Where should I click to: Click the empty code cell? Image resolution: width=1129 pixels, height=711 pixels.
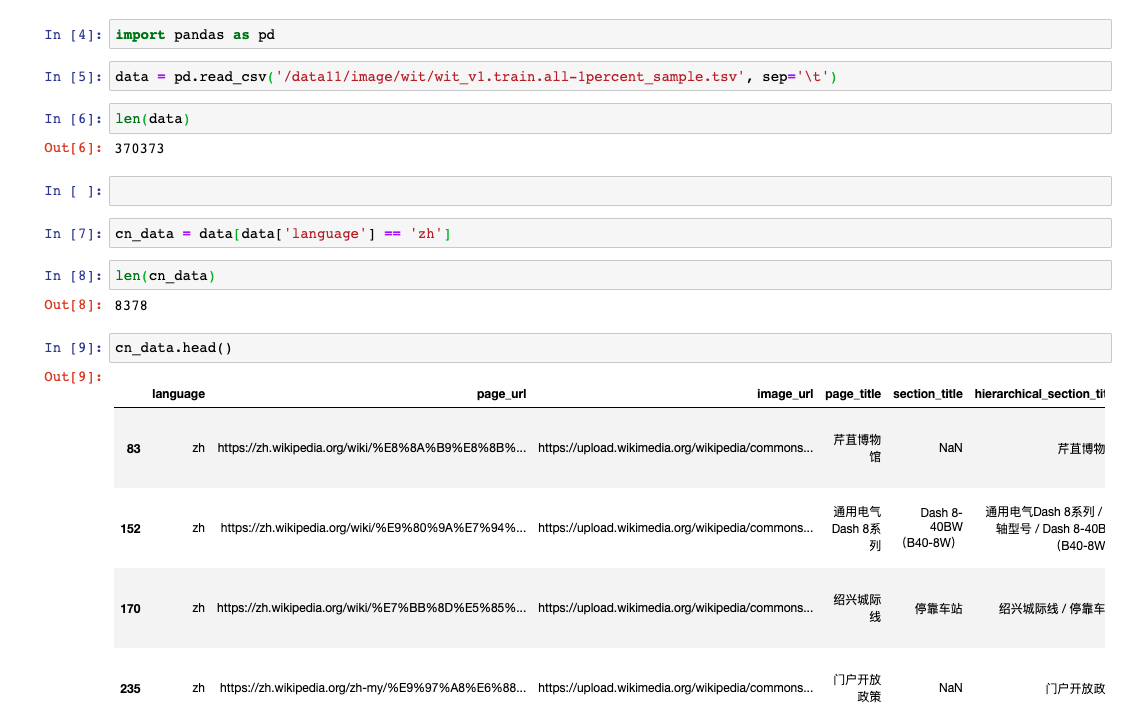pos(610,191)
